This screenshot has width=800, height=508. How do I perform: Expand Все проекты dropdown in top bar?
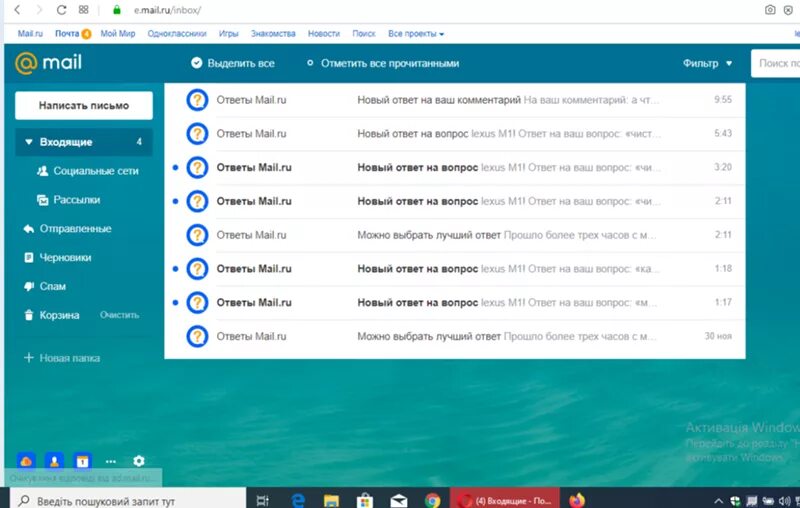click(x=416, y=34)
